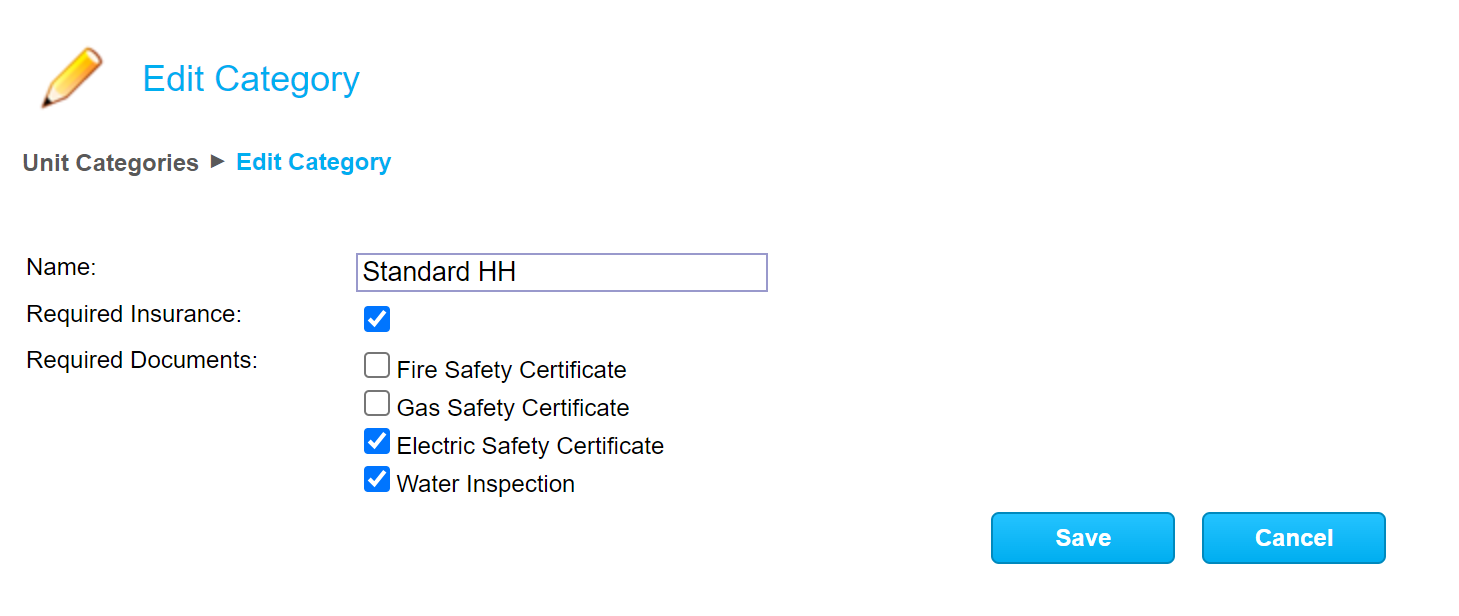Save the category changes

point(1082,538)
